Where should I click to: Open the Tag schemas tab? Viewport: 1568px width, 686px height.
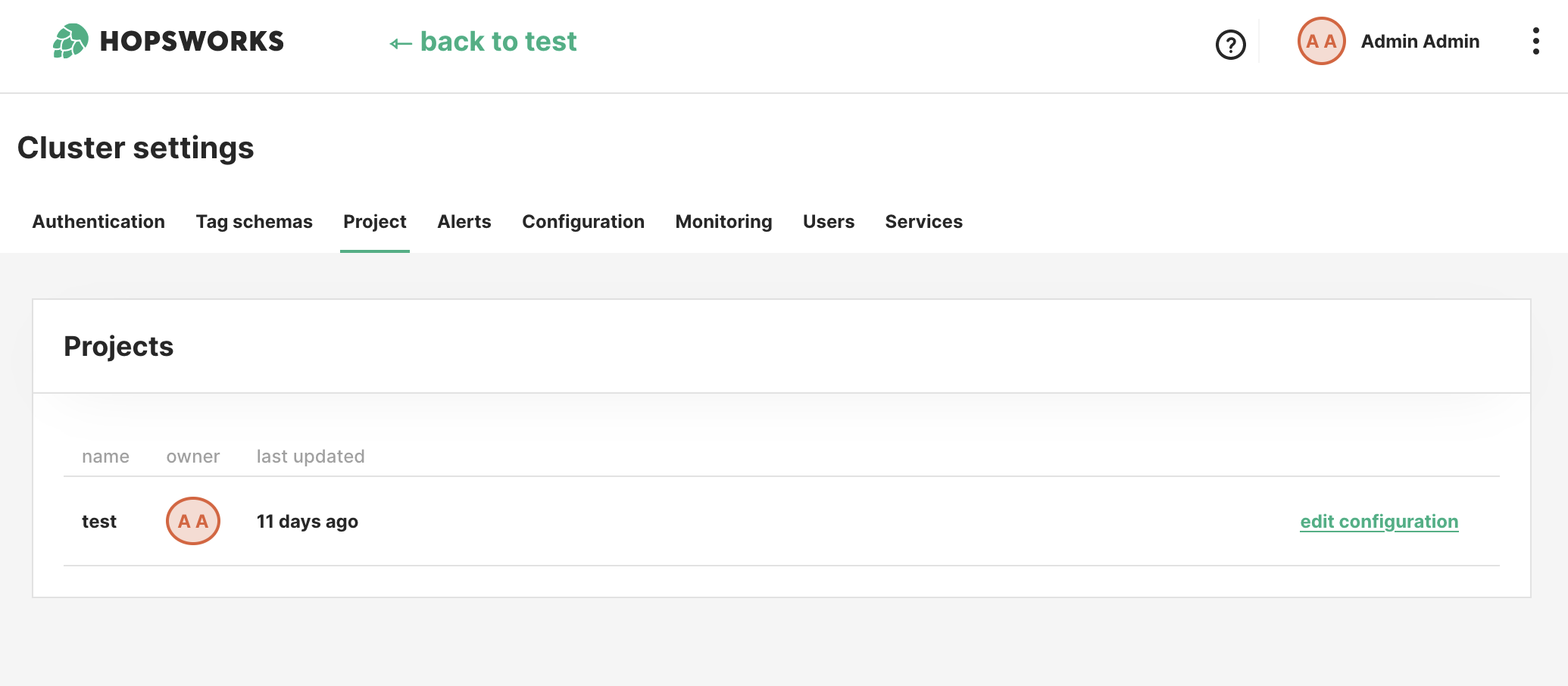tap(254, 222)
